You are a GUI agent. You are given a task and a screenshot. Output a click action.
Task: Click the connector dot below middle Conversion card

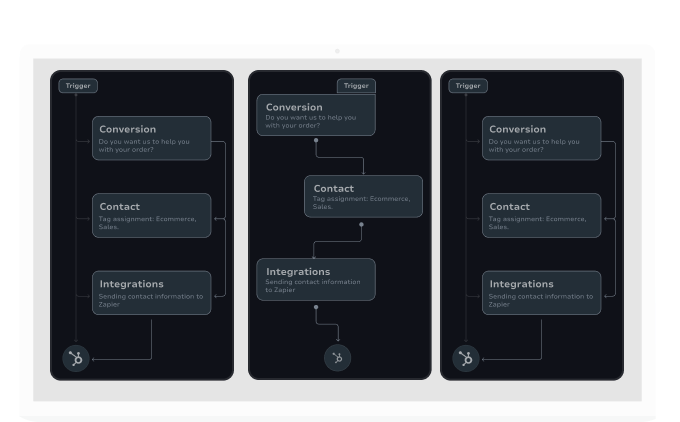(316, 141)
